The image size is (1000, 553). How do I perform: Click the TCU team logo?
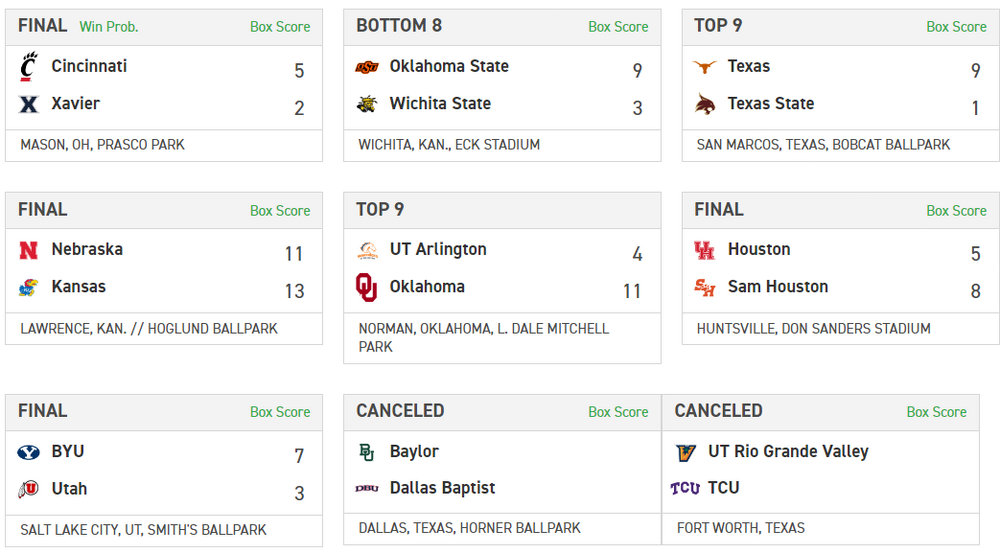click(x=685, y=488)
